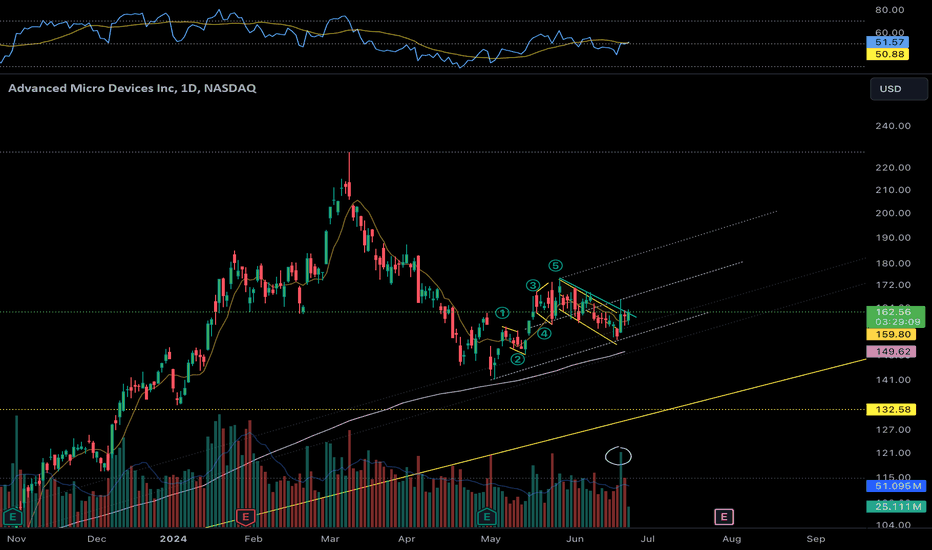Click the Jun label on the time axis

[x=575, y=539]
